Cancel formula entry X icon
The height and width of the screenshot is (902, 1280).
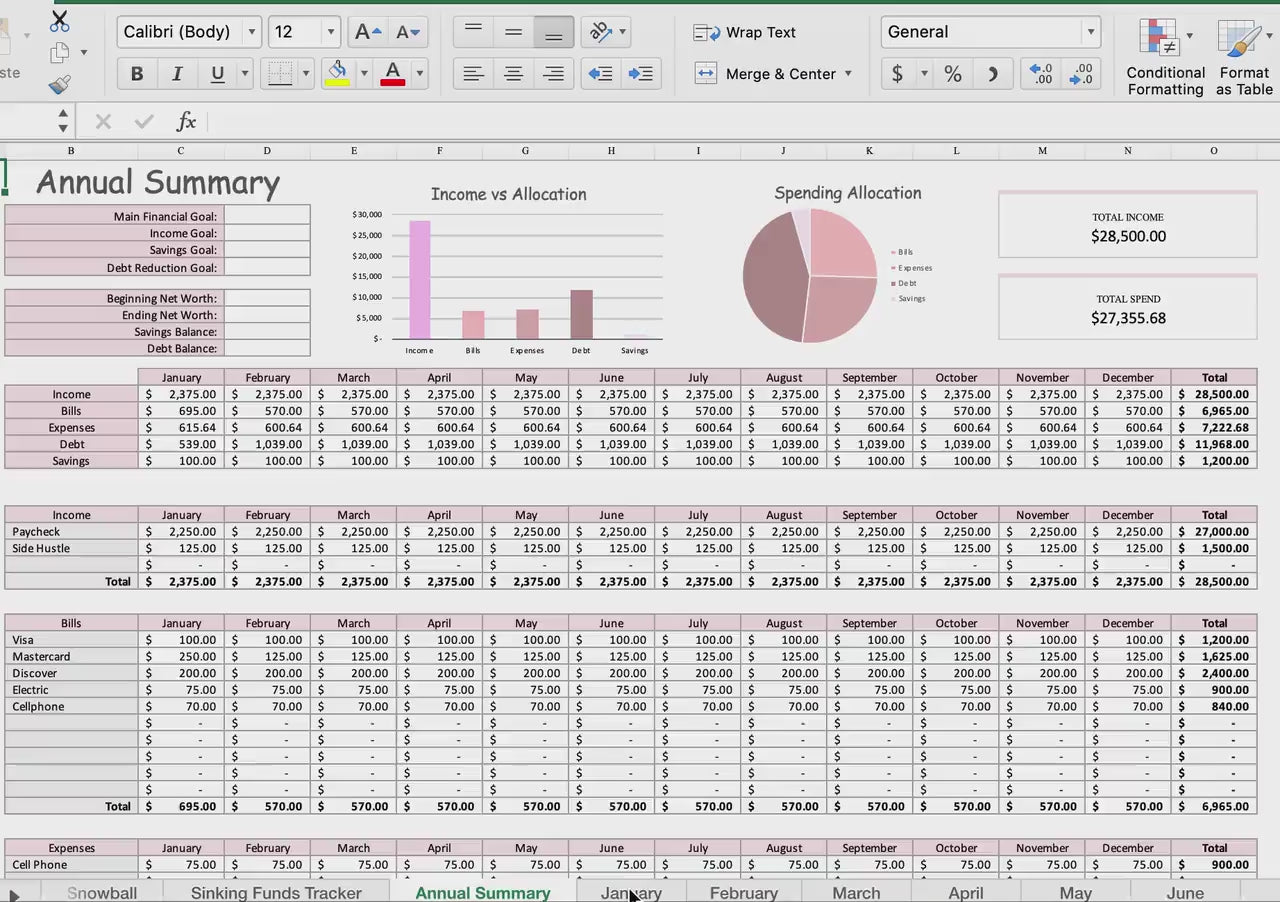pos(103,122)
